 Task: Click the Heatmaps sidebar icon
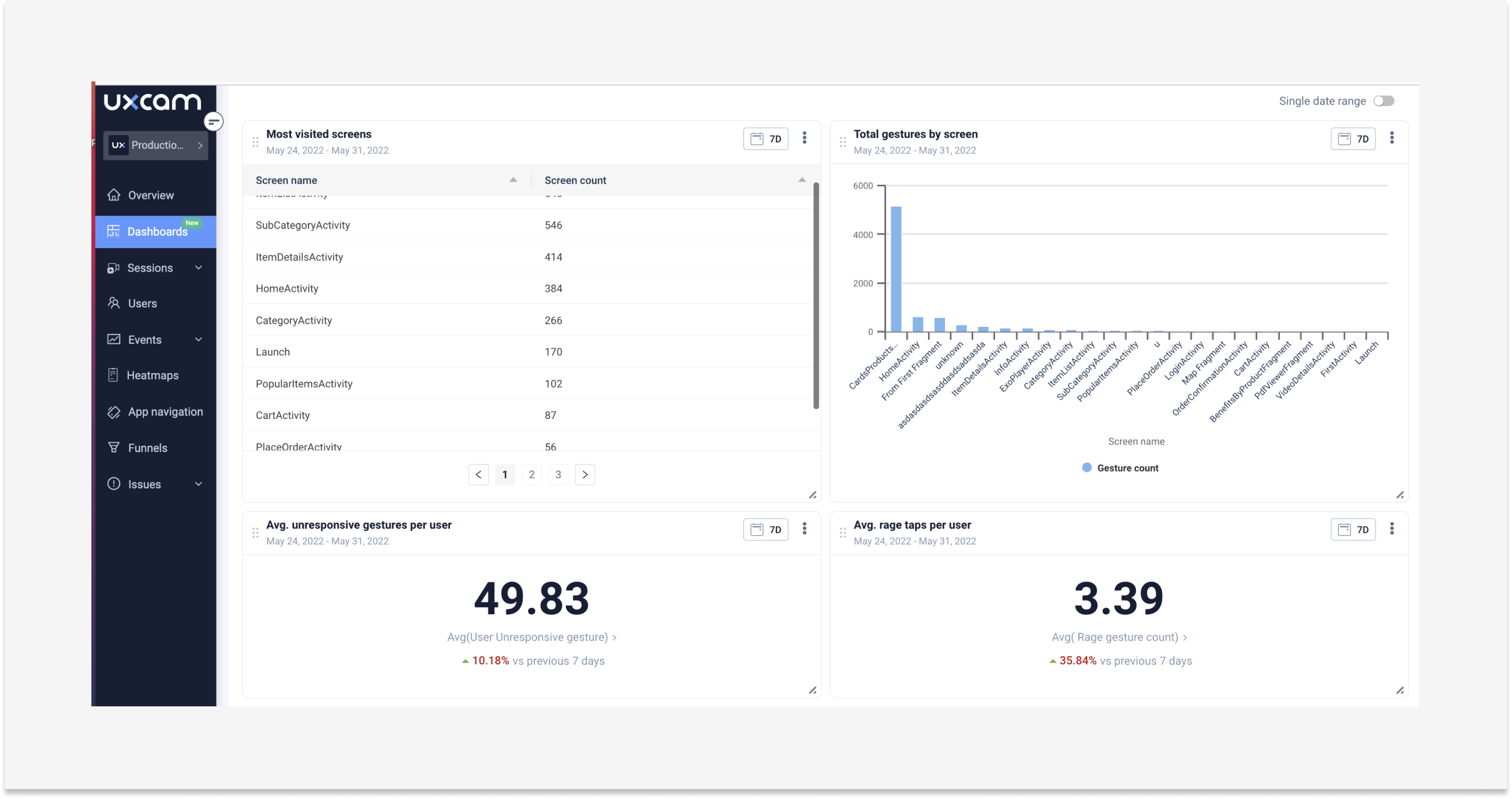[x=113, y=375]
